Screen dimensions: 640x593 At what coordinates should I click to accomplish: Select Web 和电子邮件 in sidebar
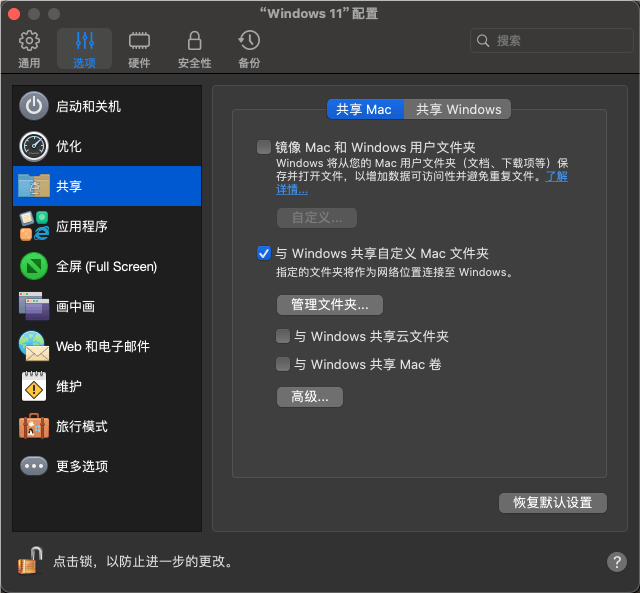[102, 346]
